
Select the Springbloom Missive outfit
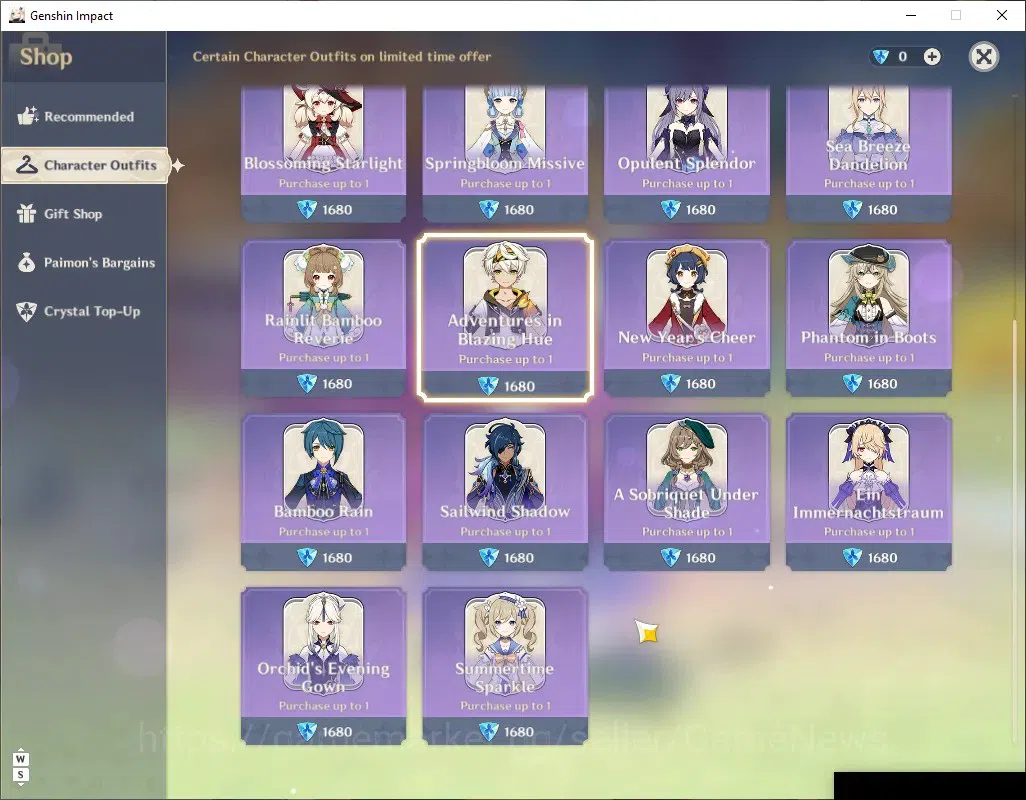[504, 154]
